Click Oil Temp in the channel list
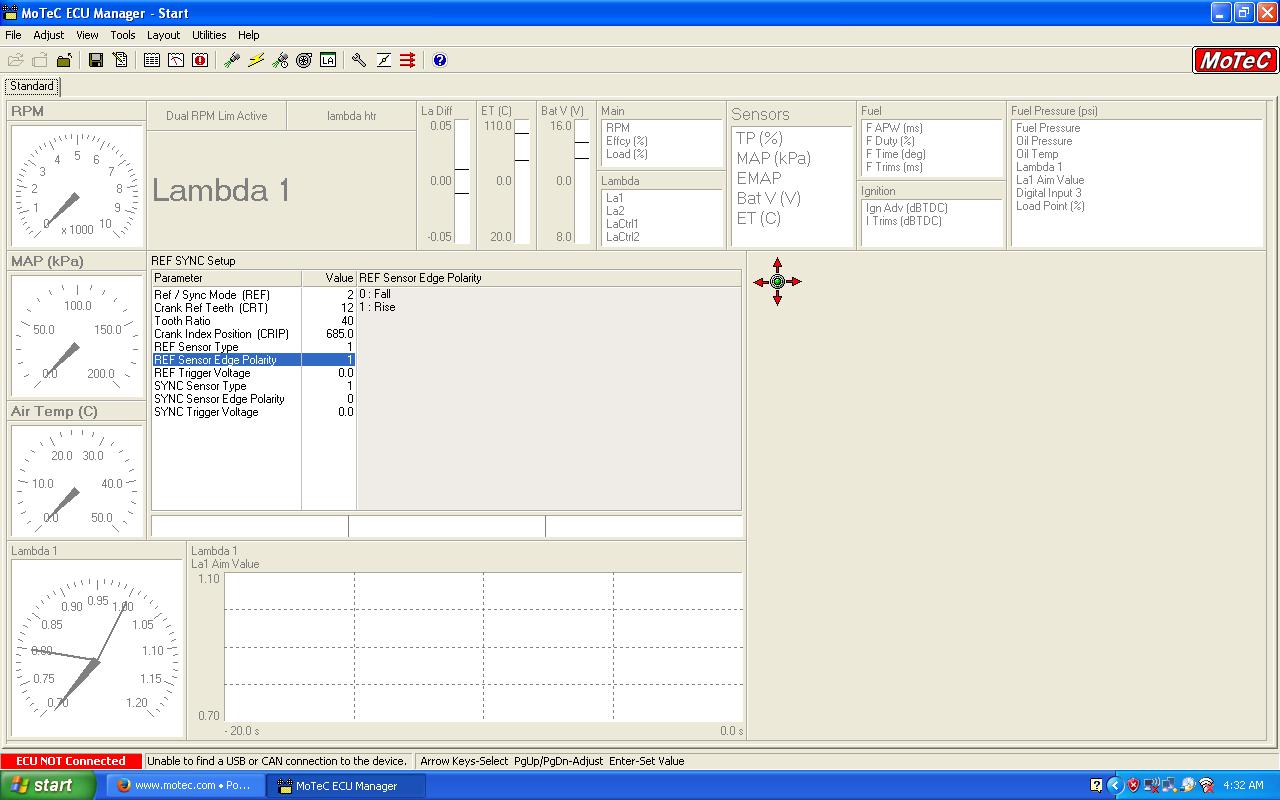Viewport: 1280px width, 800px height. [1037, 154]
